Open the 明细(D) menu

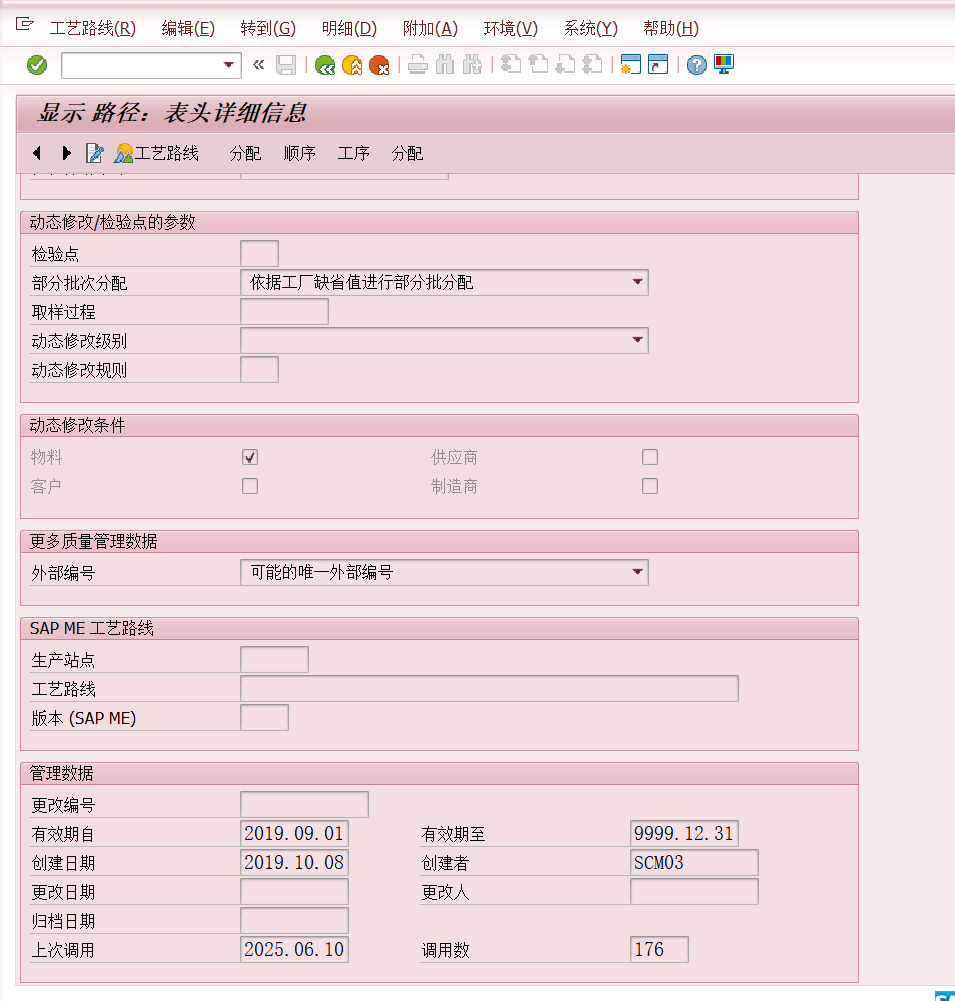coord(349,29)
